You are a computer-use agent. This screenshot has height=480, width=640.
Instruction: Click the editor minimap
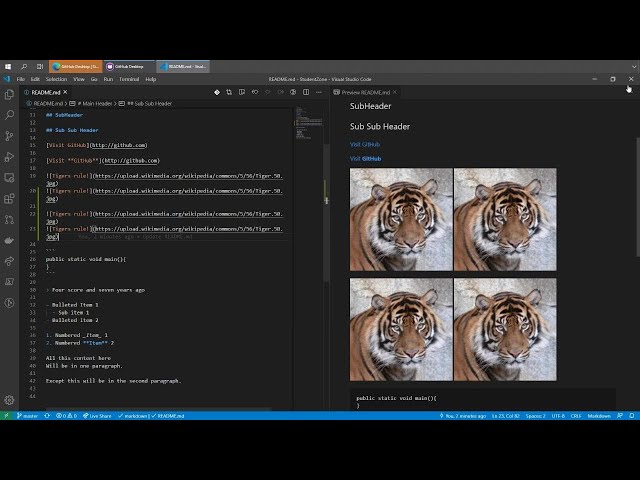pyautogui.click(x=309, y=122)
